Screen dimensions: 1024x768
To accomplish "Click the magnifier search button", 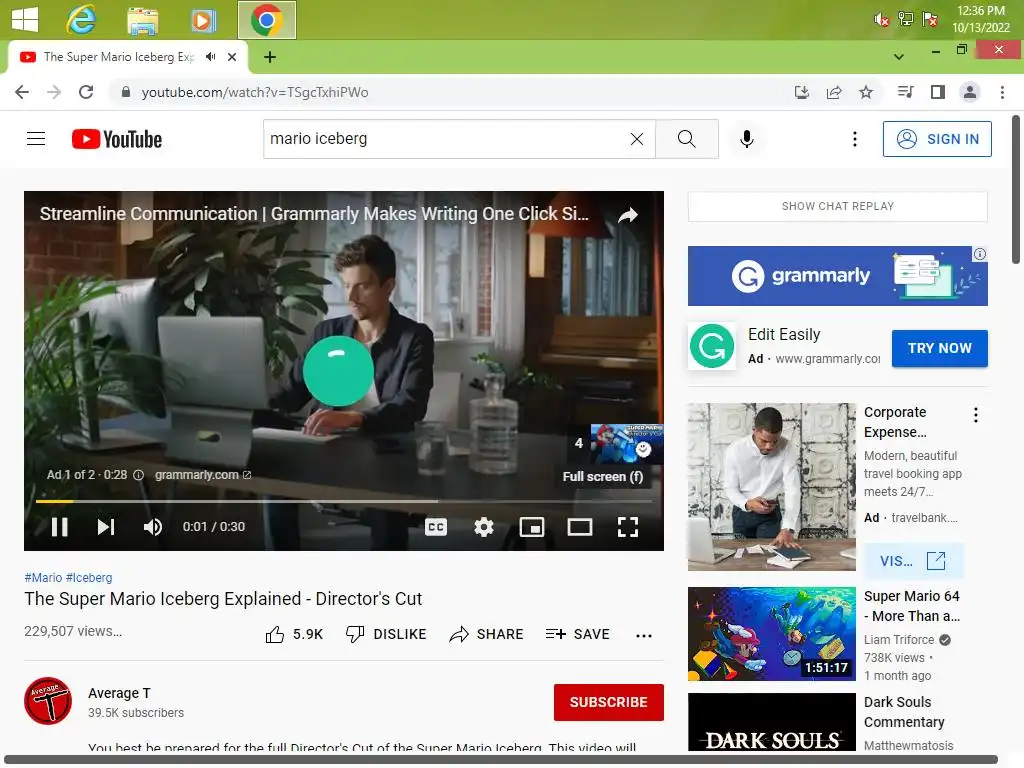I will point(686,138).
